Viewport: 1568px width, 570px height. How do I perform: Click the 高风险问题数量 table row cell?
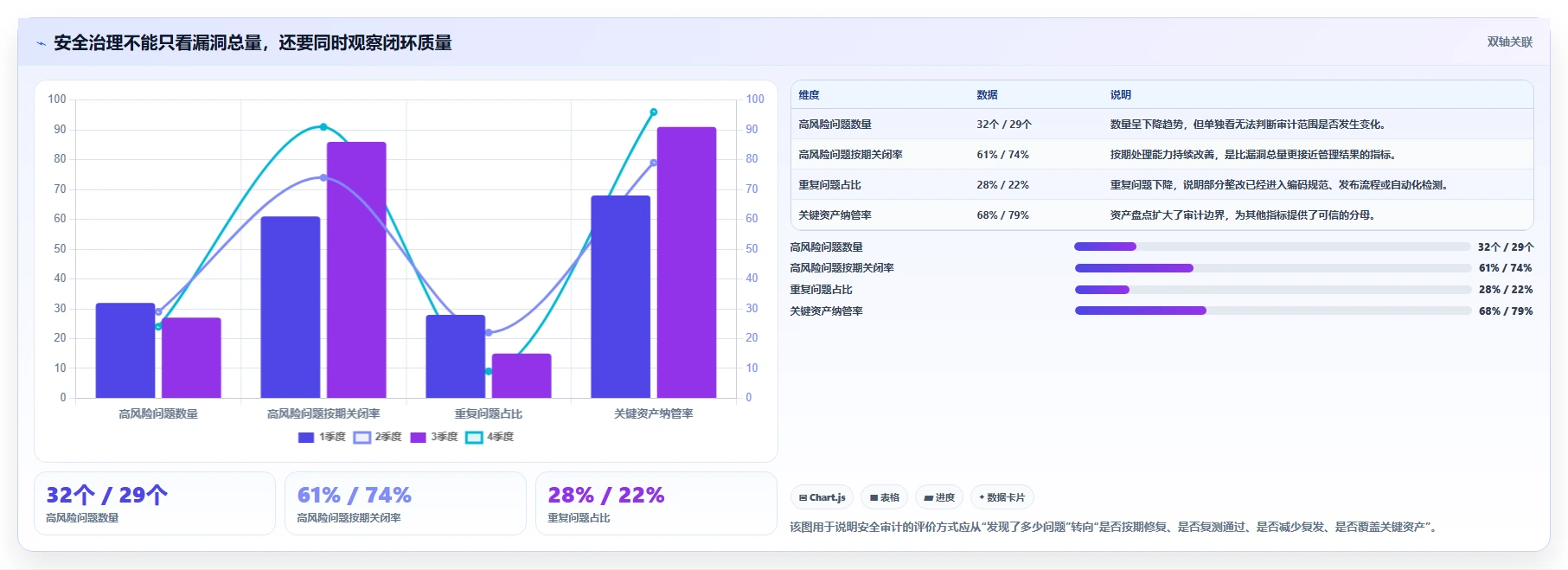tap(835, 125)
